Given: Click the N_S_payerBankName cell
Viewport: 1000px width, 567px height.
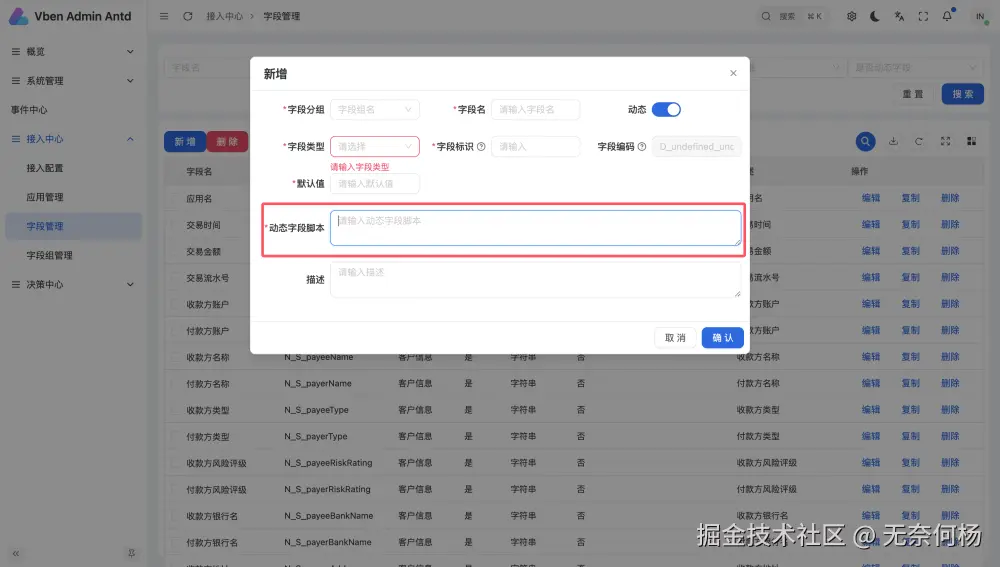Looking at the screenshot, I should point(328,542).
